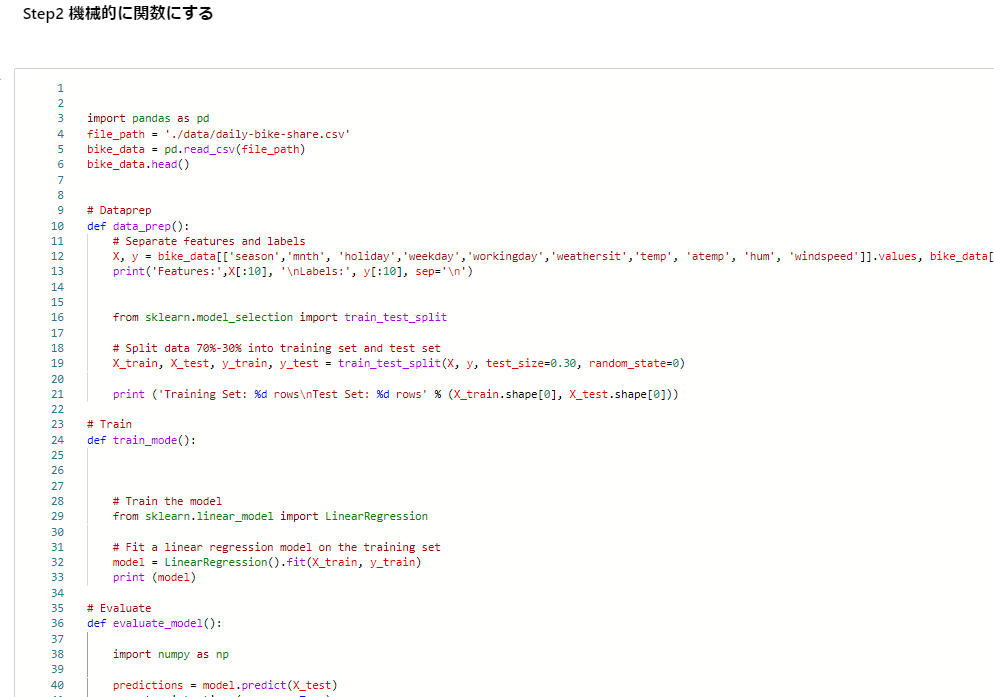The image size is (994, 697).
Task: Click the '# Evaluate' comment
Action: [119, 608]
